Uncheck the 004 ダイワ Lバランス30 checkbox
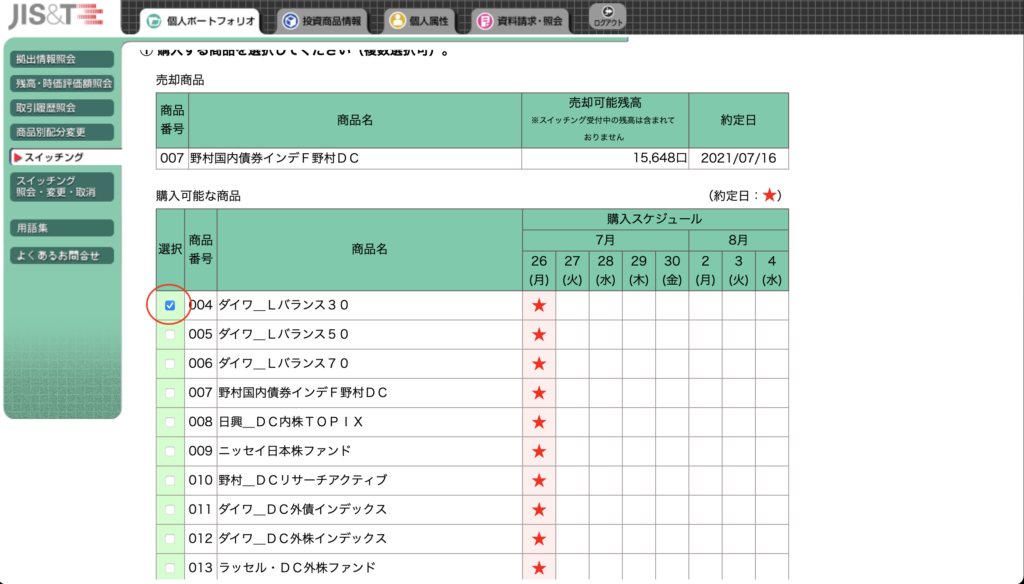Viewport: 1024px width, 584px height. click(170, 305)
